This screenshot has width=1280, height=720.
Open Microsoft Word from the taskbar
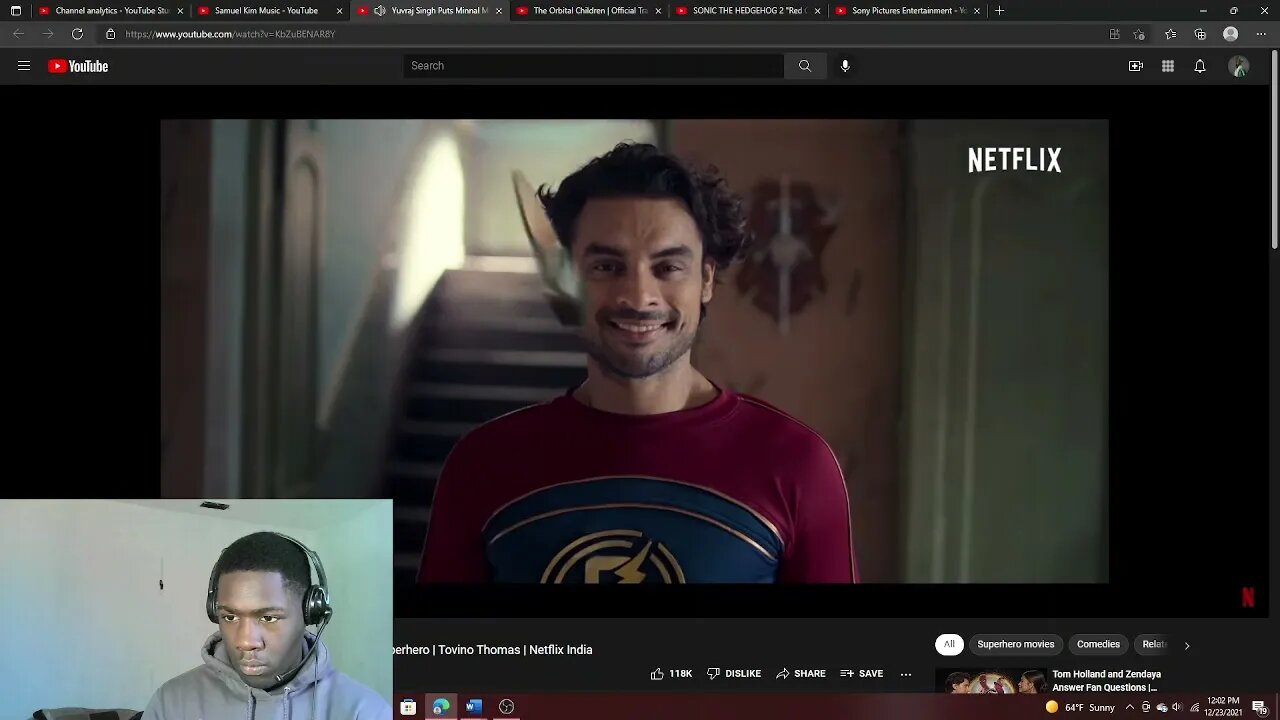[x=474, y=707]
